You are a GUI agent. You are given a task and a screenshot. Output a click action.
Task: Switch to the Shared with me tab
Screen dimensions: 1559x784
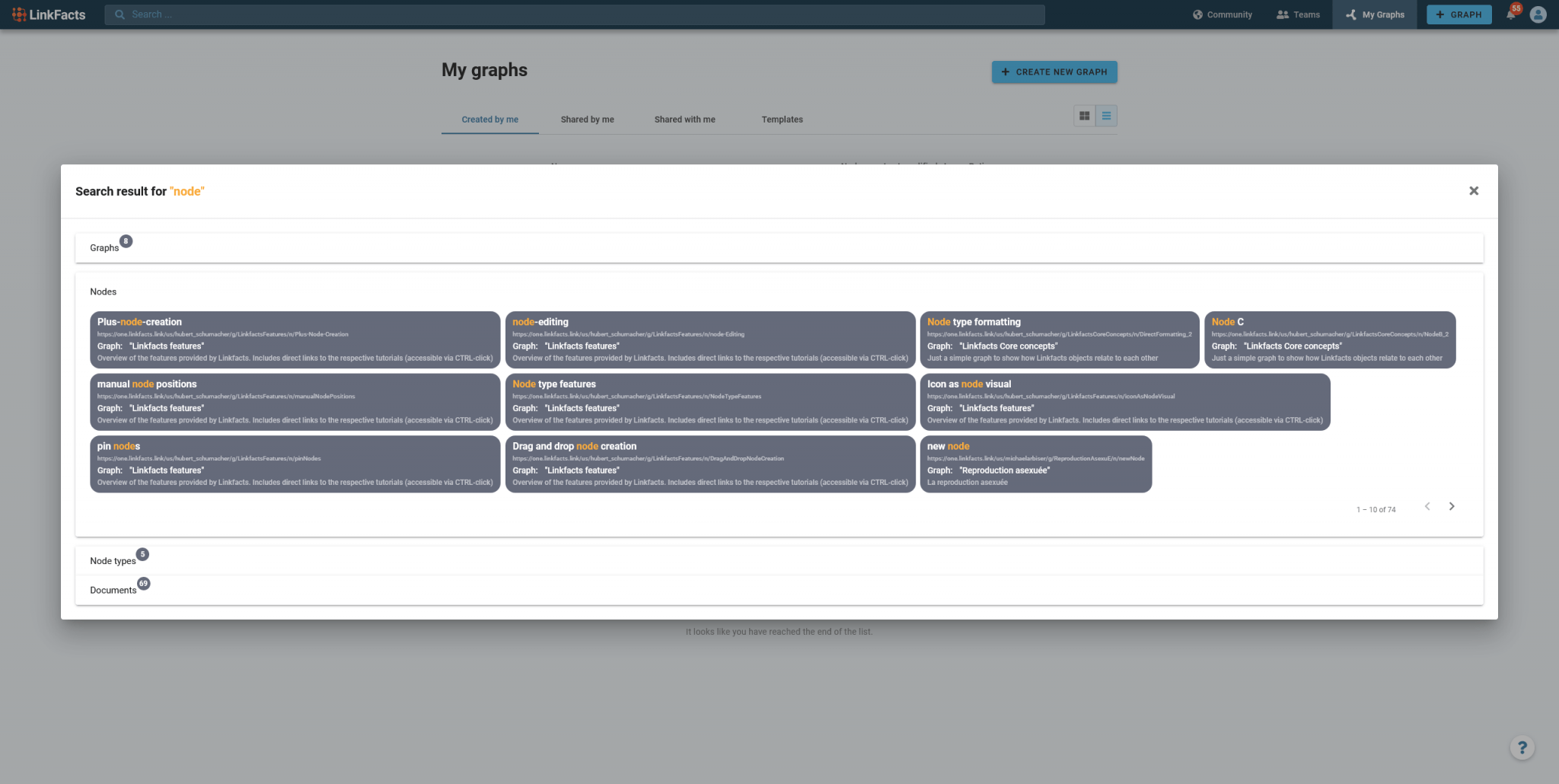click(684, 120)
